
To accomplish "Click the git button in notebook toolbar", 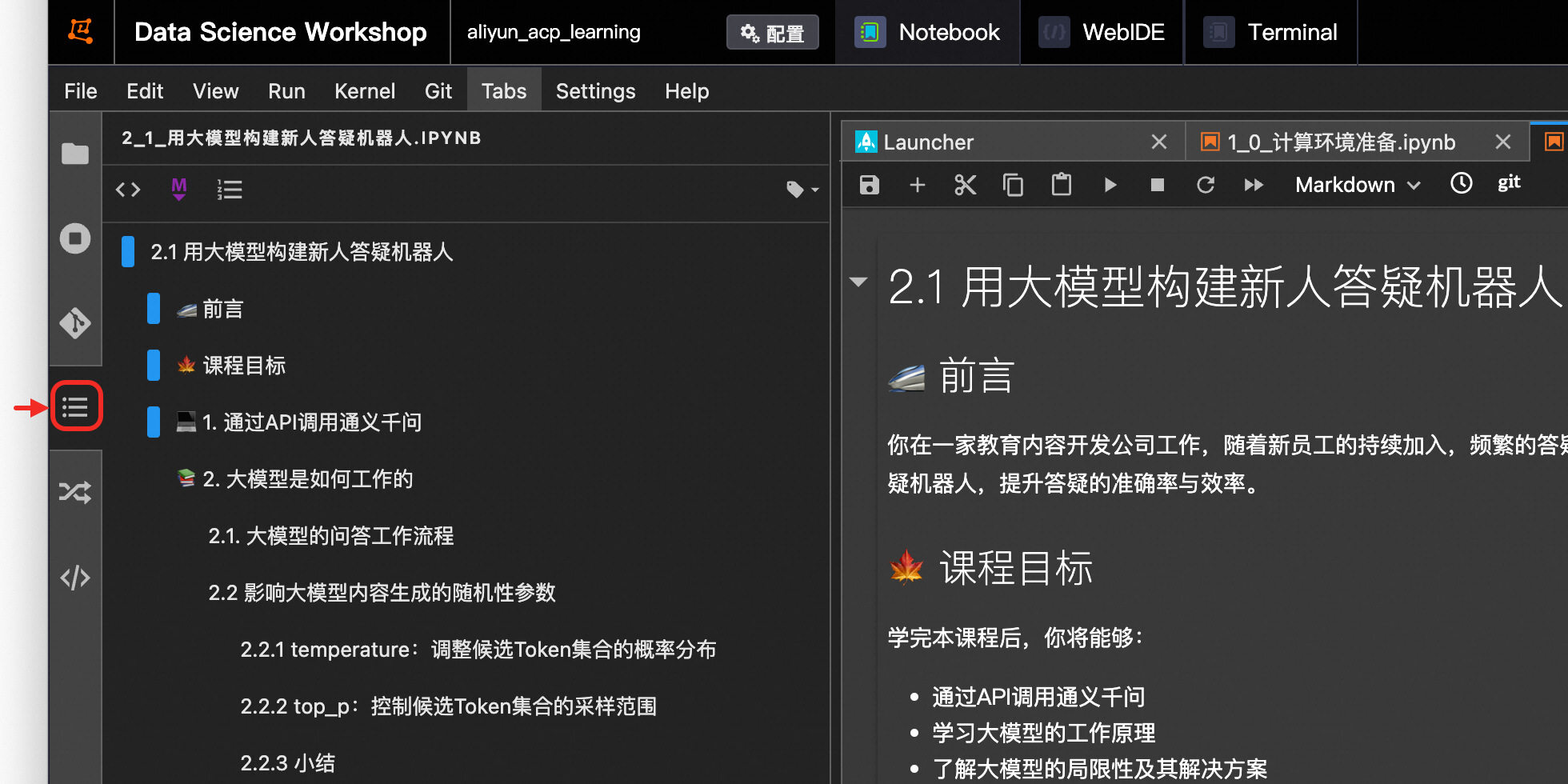I will 1509,183.
